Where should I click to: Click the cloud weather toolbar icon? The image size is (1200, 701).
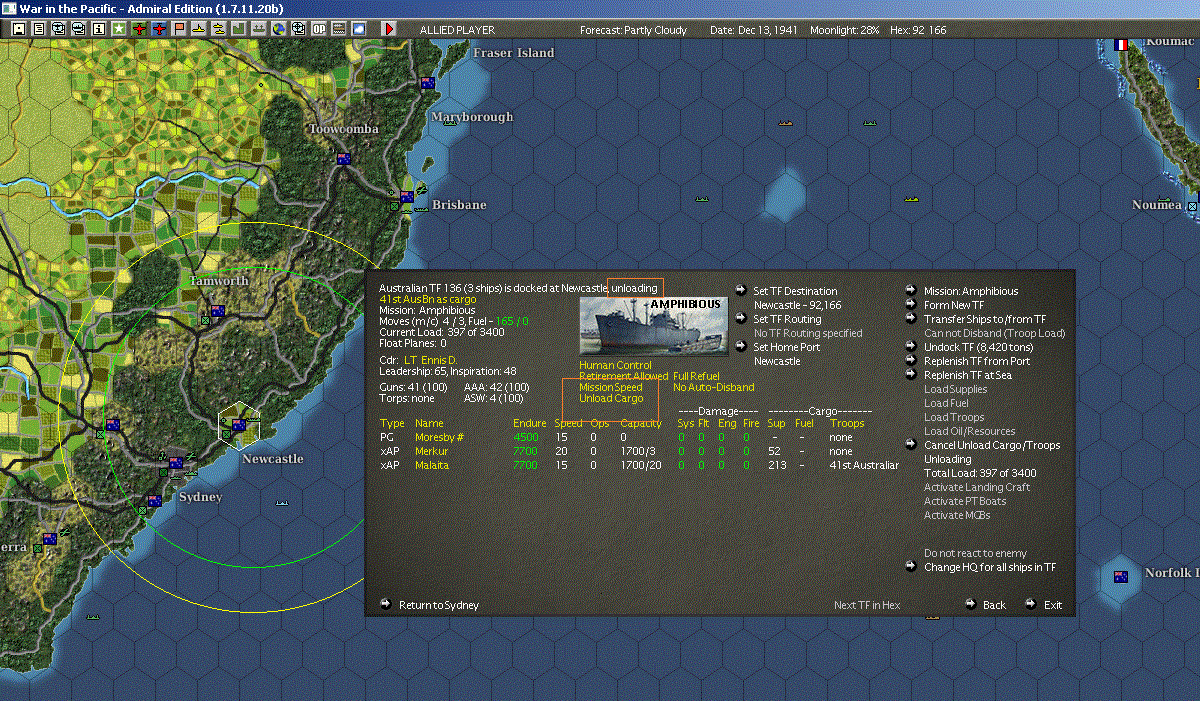[x=359, y=30]
